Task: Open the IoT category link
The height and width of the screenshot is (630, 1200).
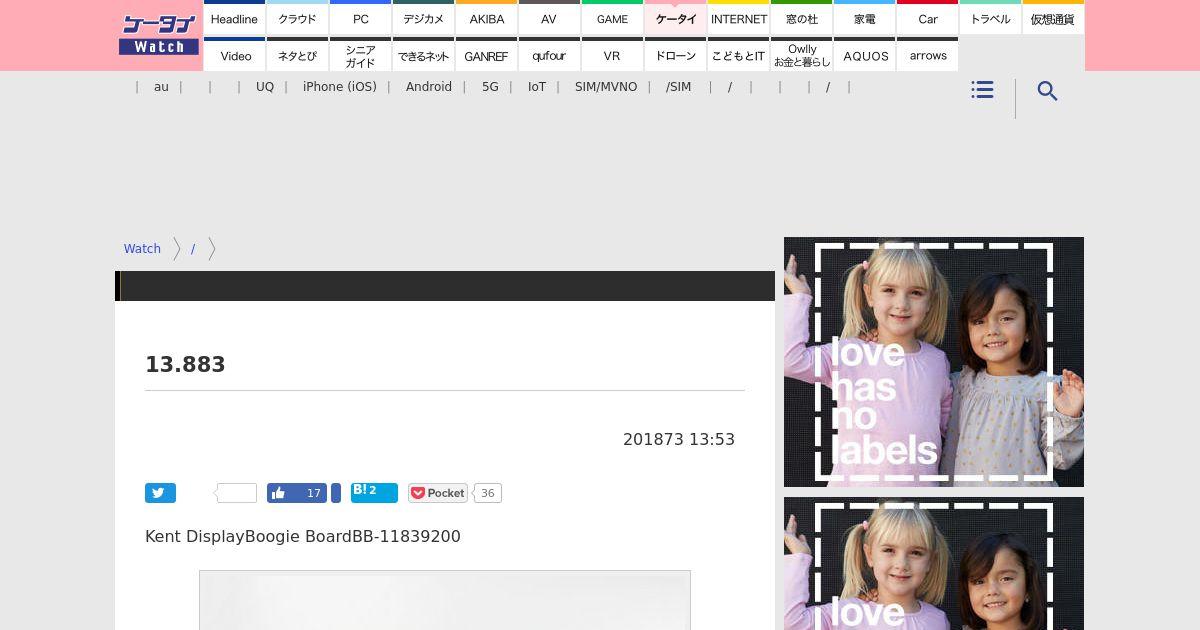Action: [537, 87]
